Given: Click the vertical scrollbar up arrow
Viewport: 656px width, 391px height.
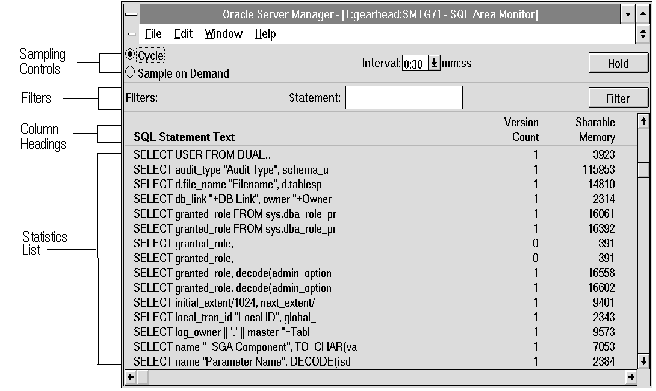Looking at the screenshot, I should coord(643,122).
